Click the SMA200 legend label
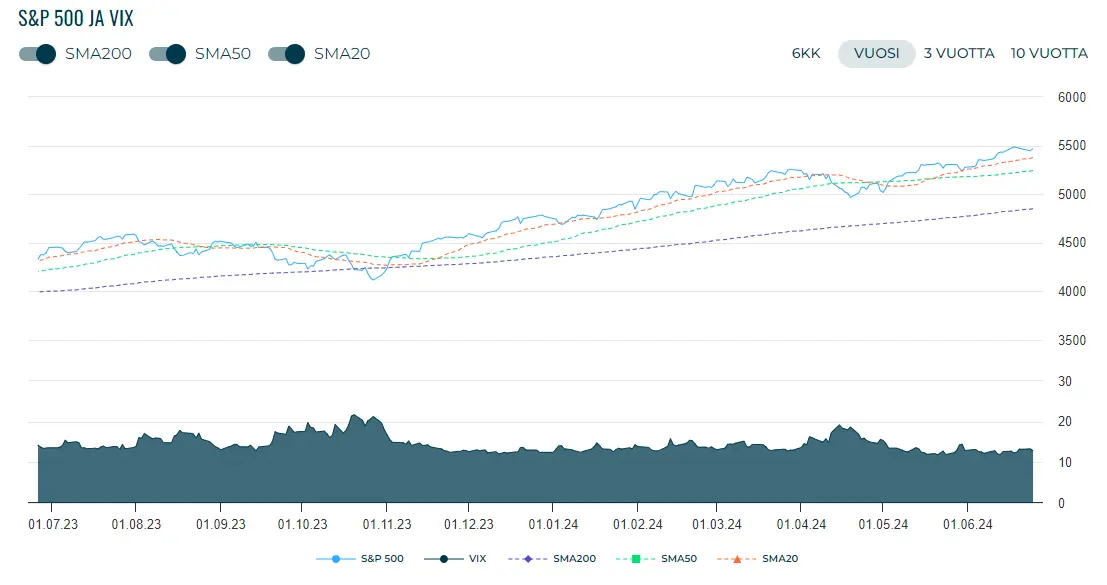 pyautogui.click(x=574, y=559)
